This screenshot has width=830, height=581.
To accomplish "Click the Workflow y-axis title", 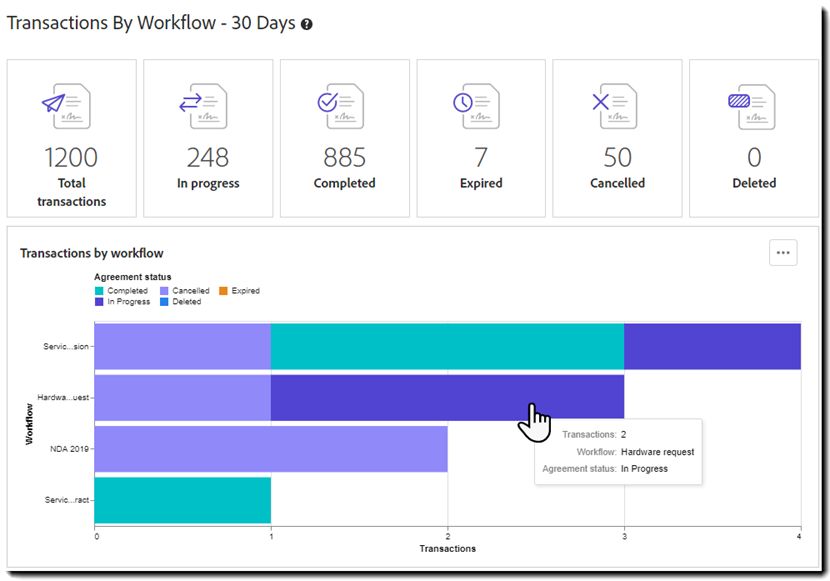I will (29, 424).
